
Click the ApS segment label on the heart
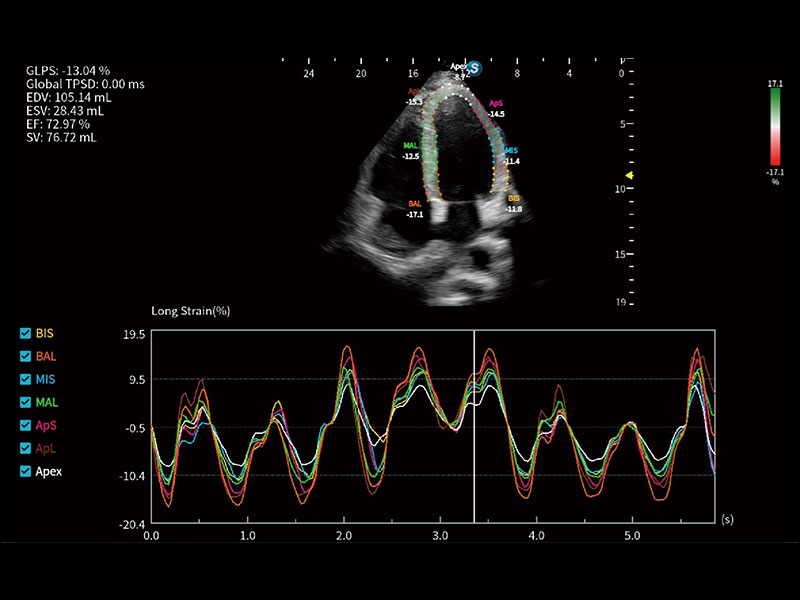point(496,103)
